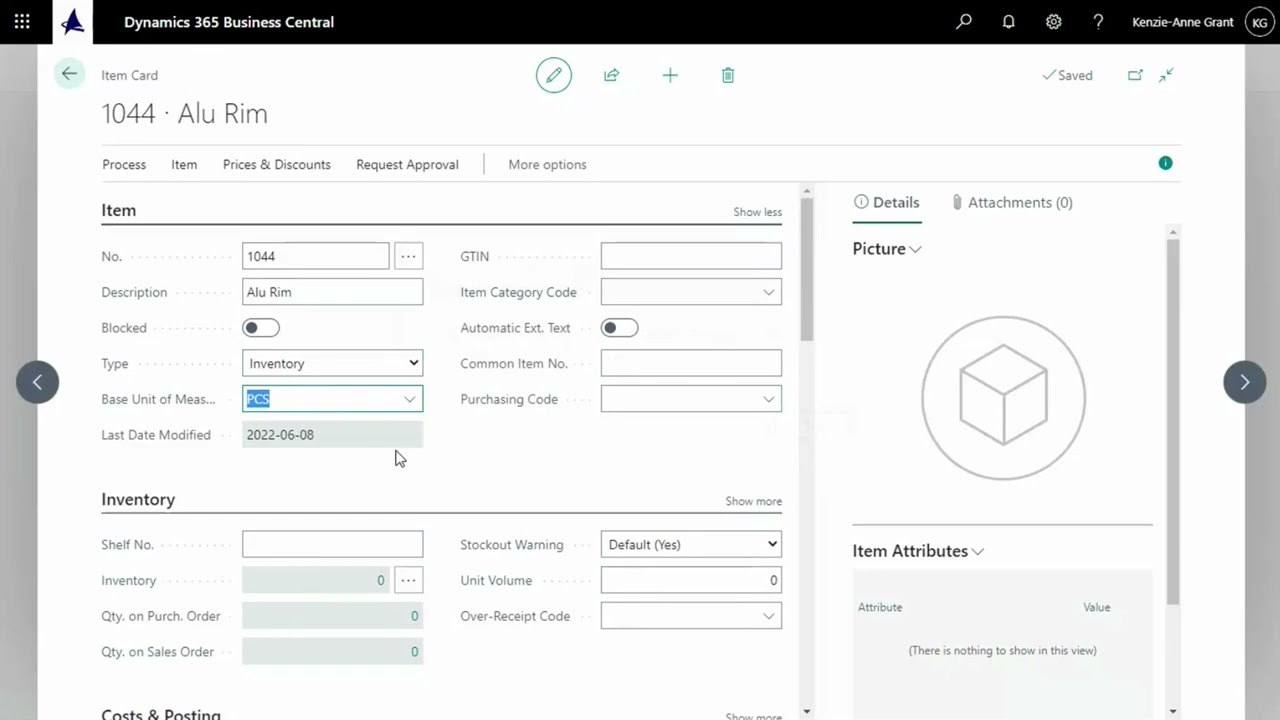Screen dimensions: 1280x720
Task: Click the Shelf No. input field
Action: (x=332, y=544)
